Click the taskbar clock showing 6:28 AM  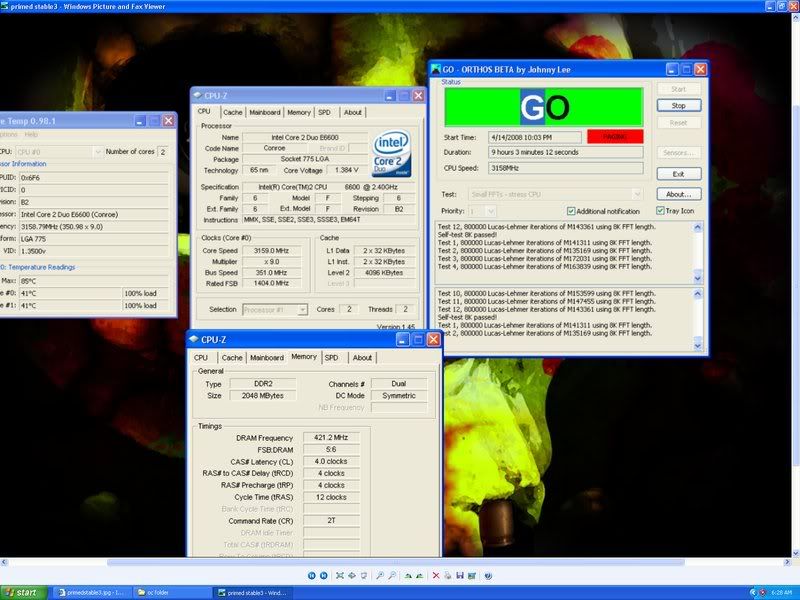[781, 593]
